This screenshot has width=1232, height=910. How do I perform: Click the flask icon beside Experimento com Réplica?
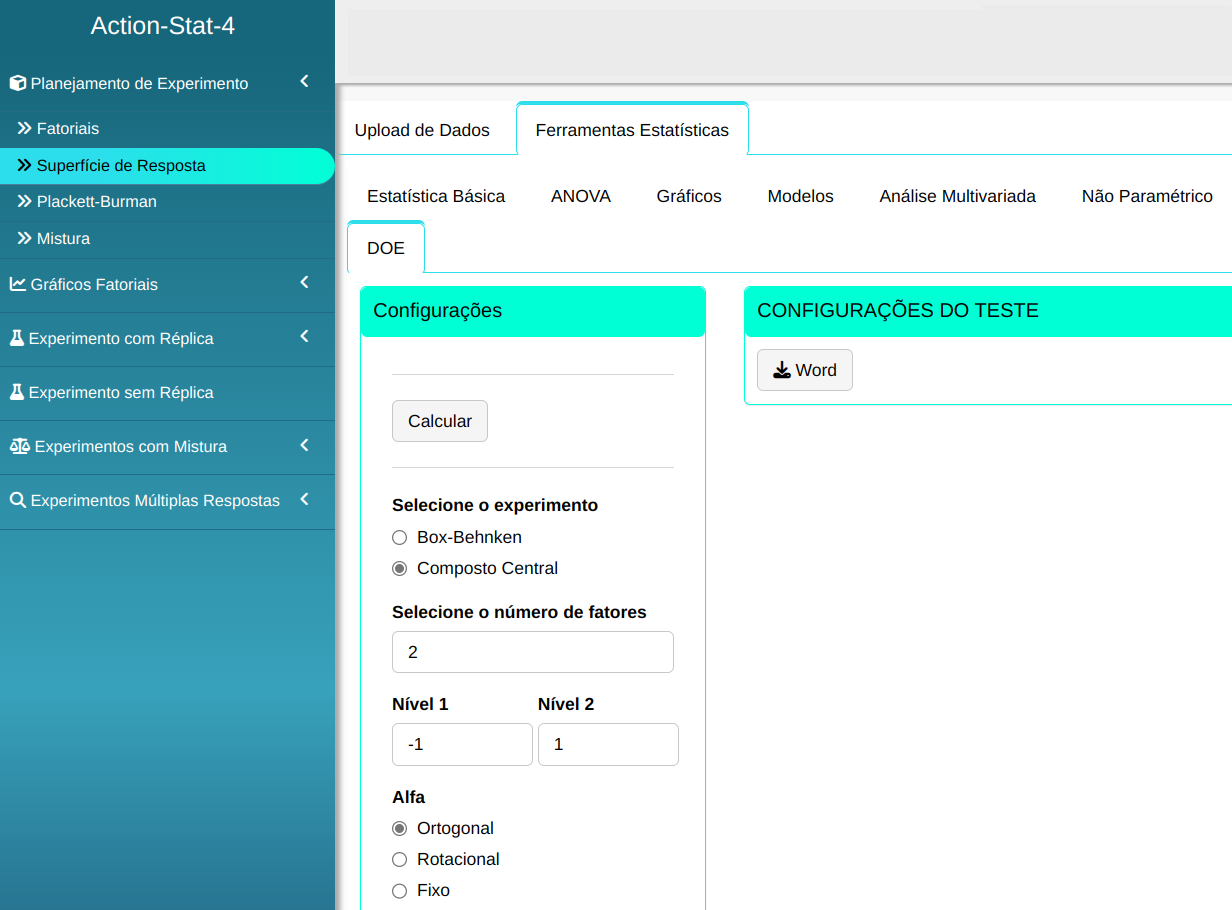[17, 338]
